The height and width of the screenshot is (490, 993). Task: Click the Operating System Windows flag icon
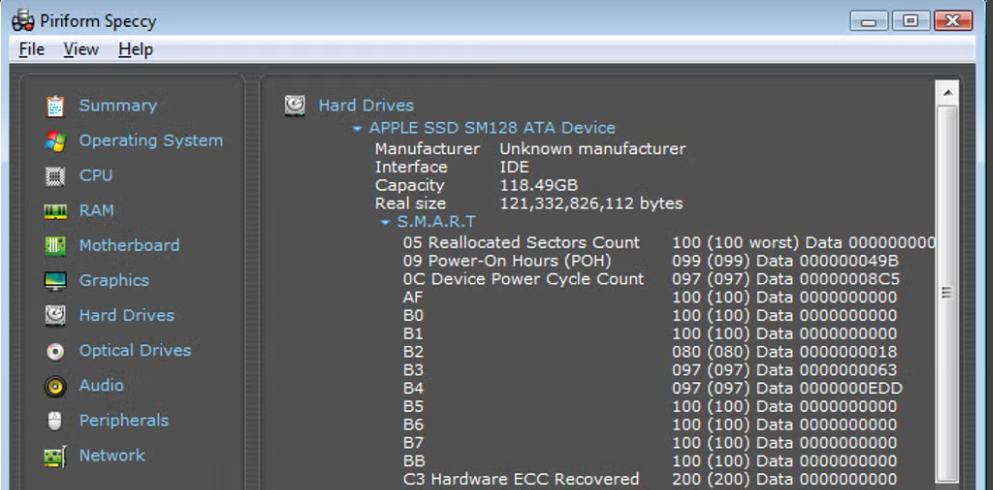(x=55, y=141)
